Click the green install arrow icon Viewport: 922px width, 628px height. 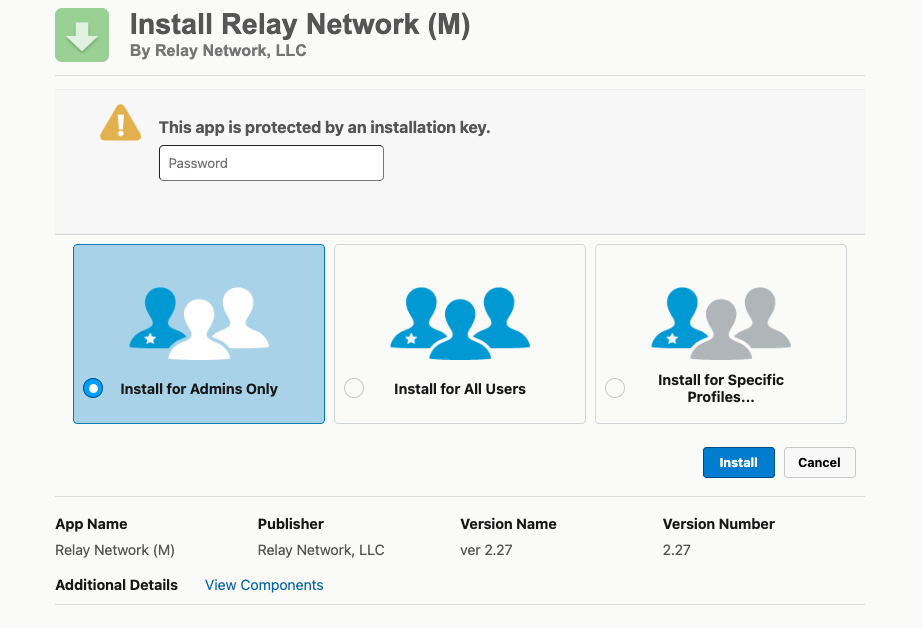tap(82, 35)
